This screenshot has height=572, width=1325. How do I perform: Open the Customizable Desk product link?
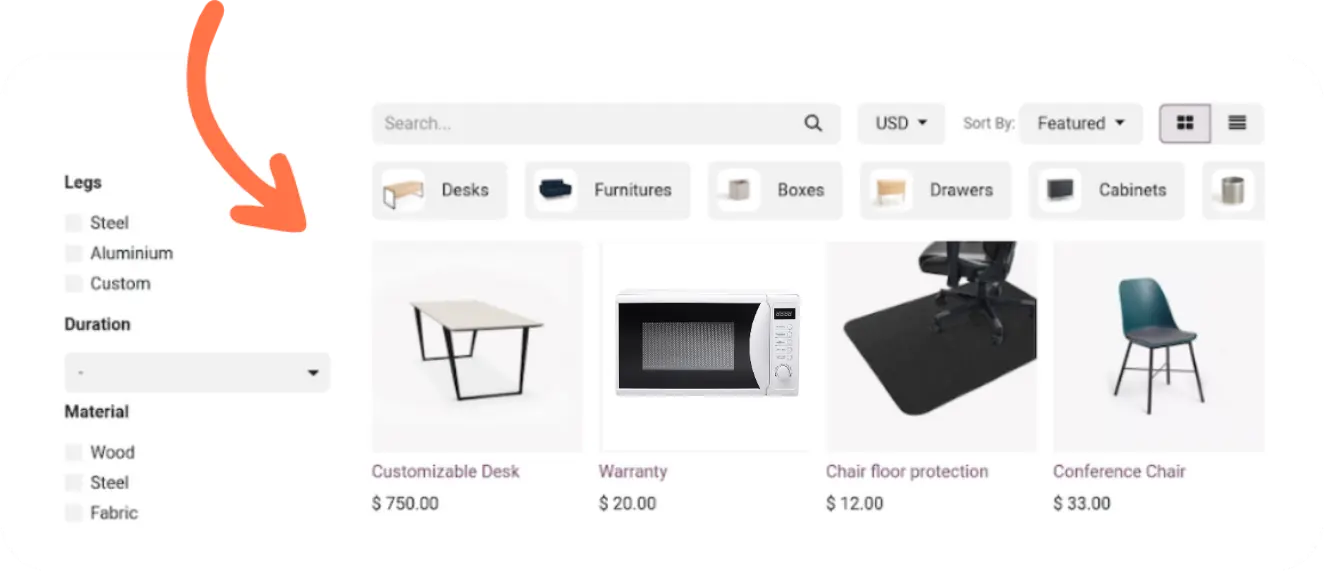[x=446, y=471]
